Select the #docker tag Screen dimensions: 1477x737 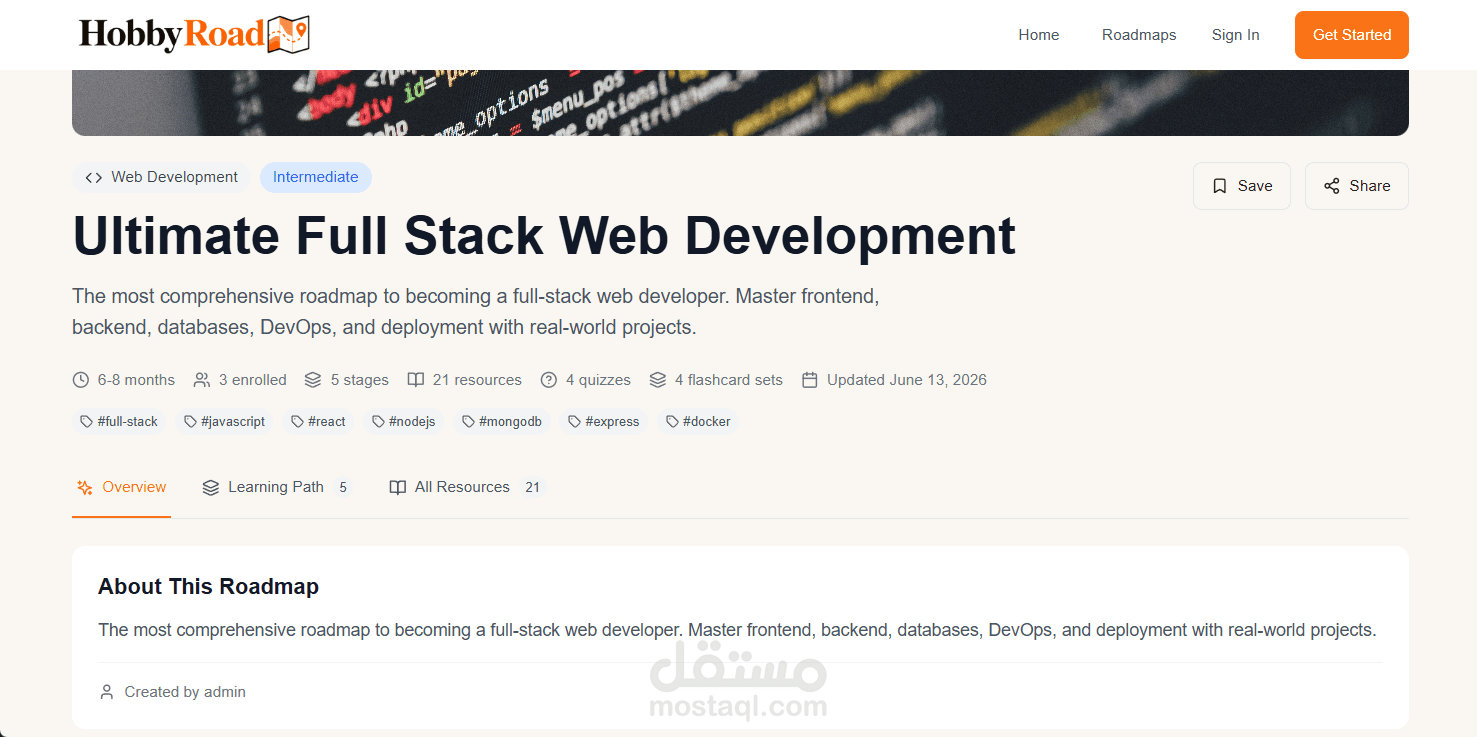click(x=699, y=422)
